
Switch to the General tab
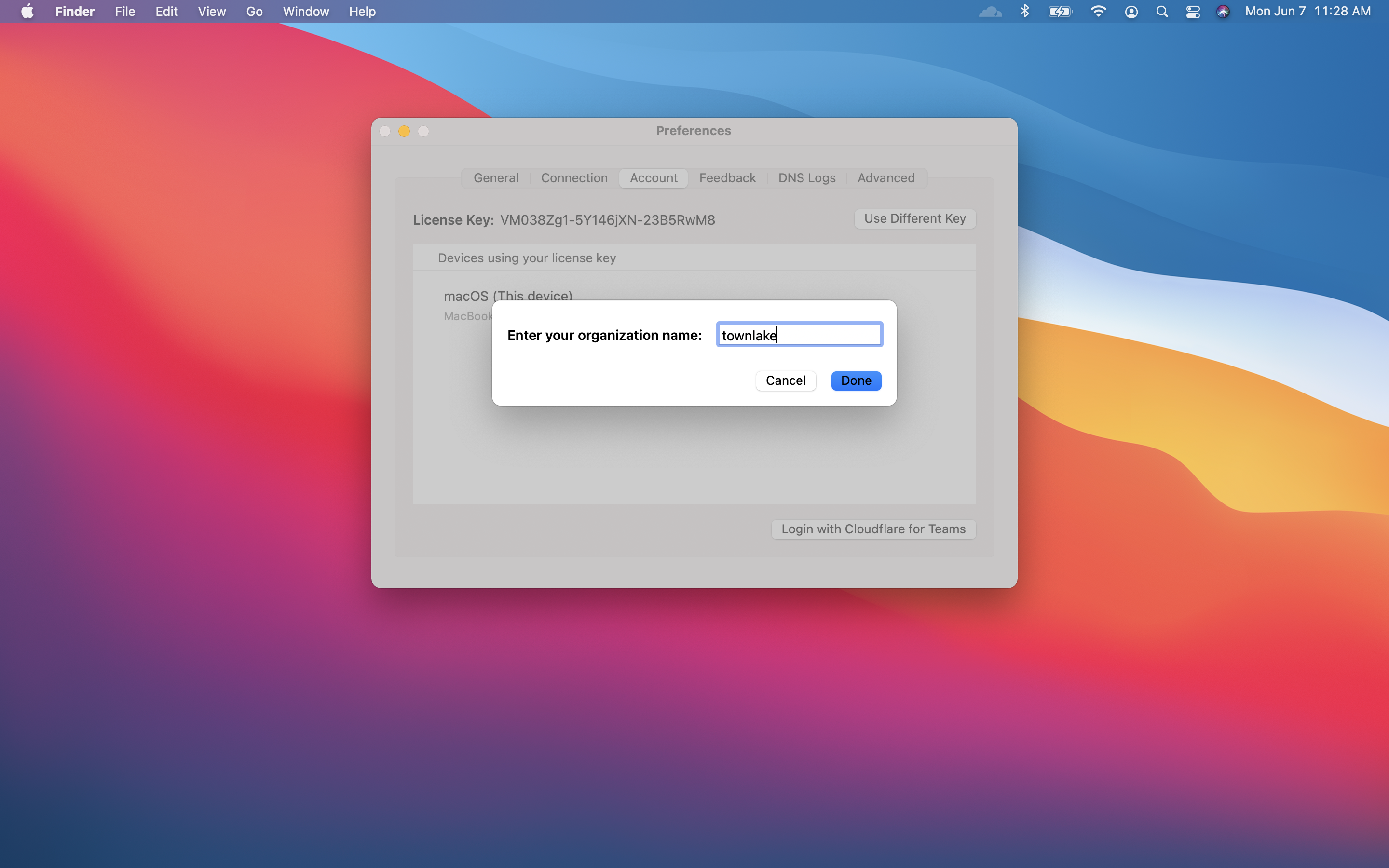pos(495,178)
